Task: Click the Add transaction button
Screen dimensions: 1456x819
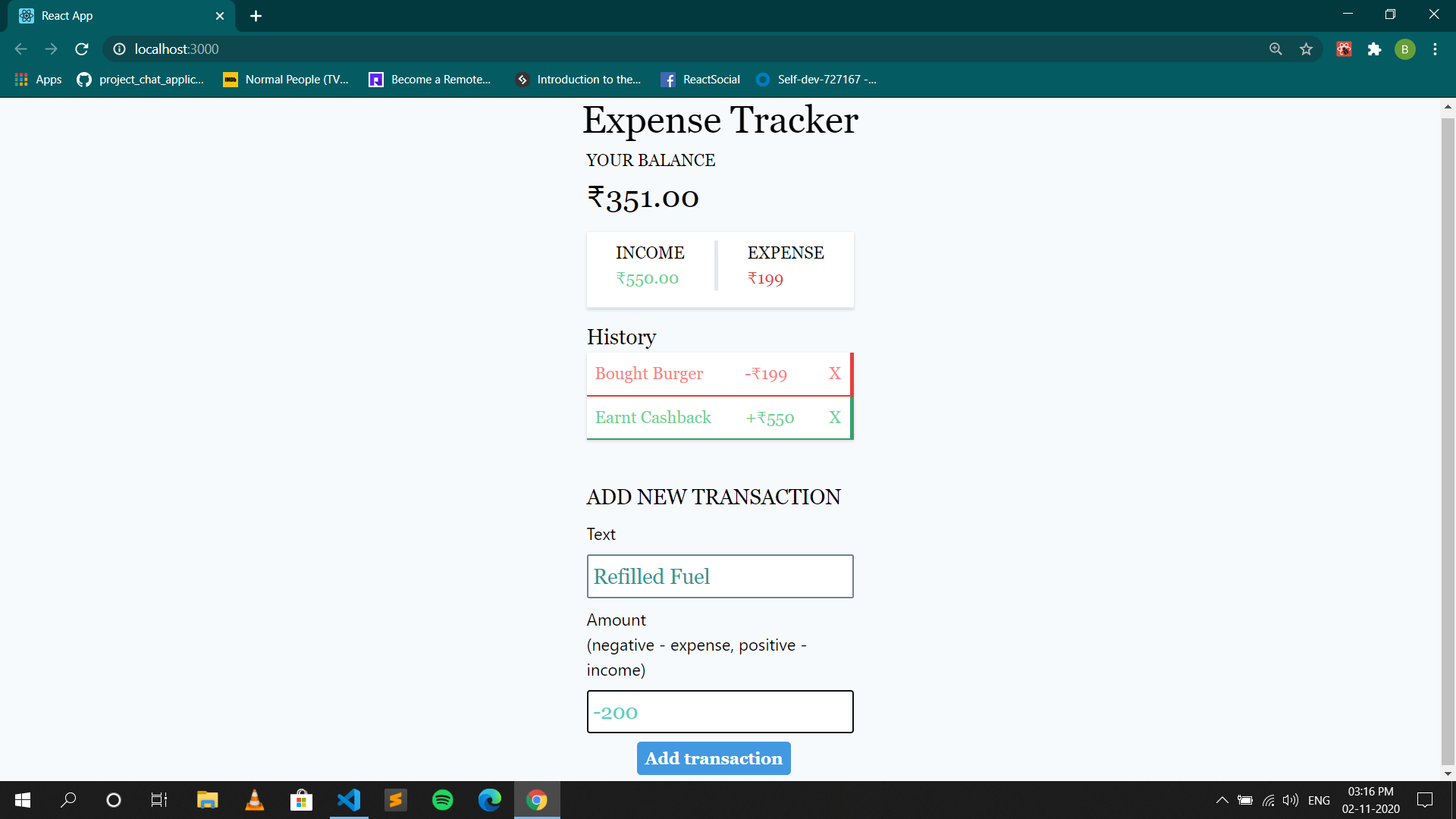Action: click(x=713, y=758)
